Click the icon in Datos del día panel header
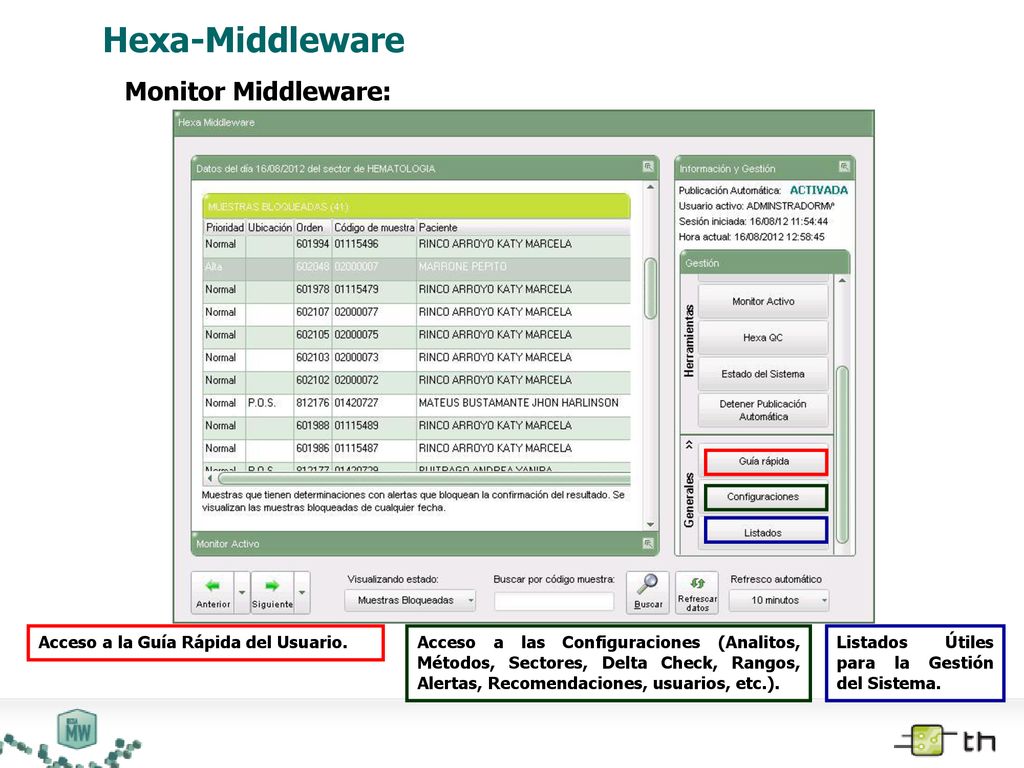 point(647,167)
